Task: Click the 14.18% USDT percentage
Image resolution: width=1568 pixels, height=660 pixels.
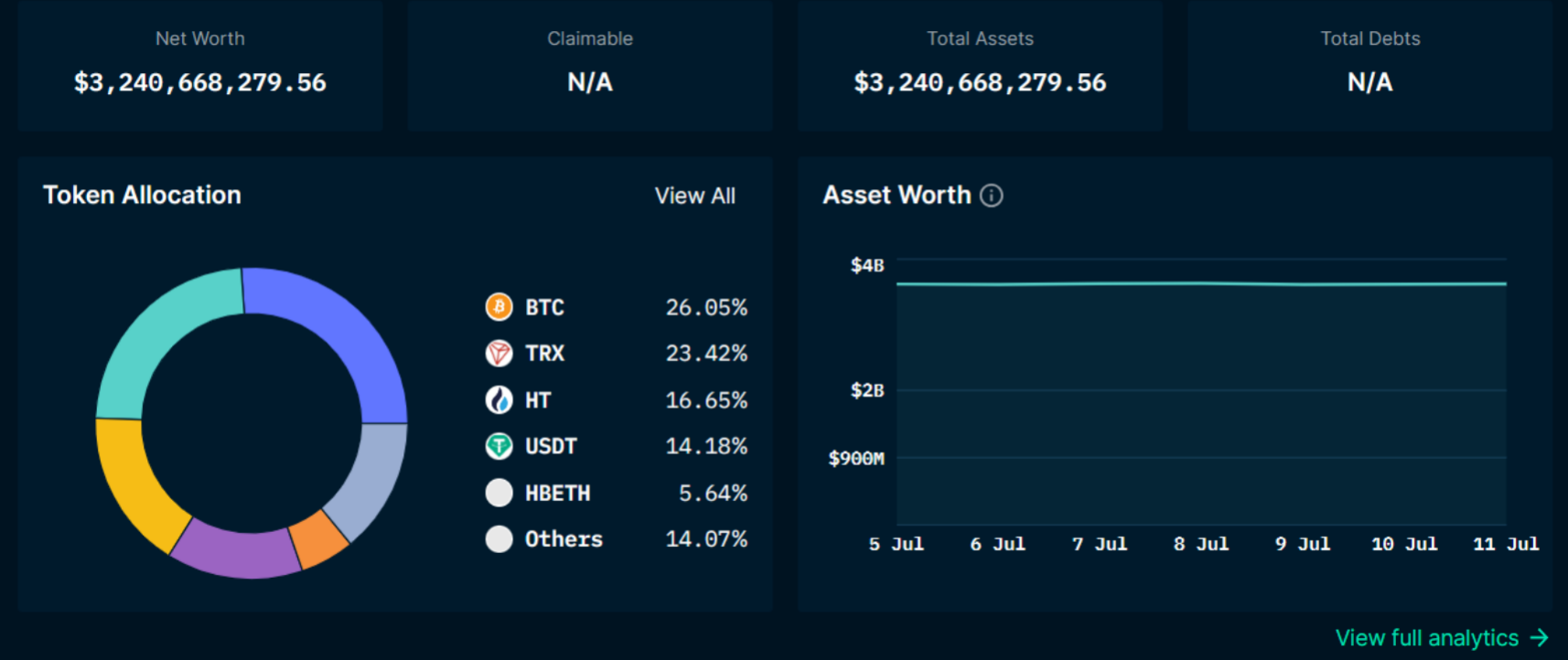Action: [706, 446]
